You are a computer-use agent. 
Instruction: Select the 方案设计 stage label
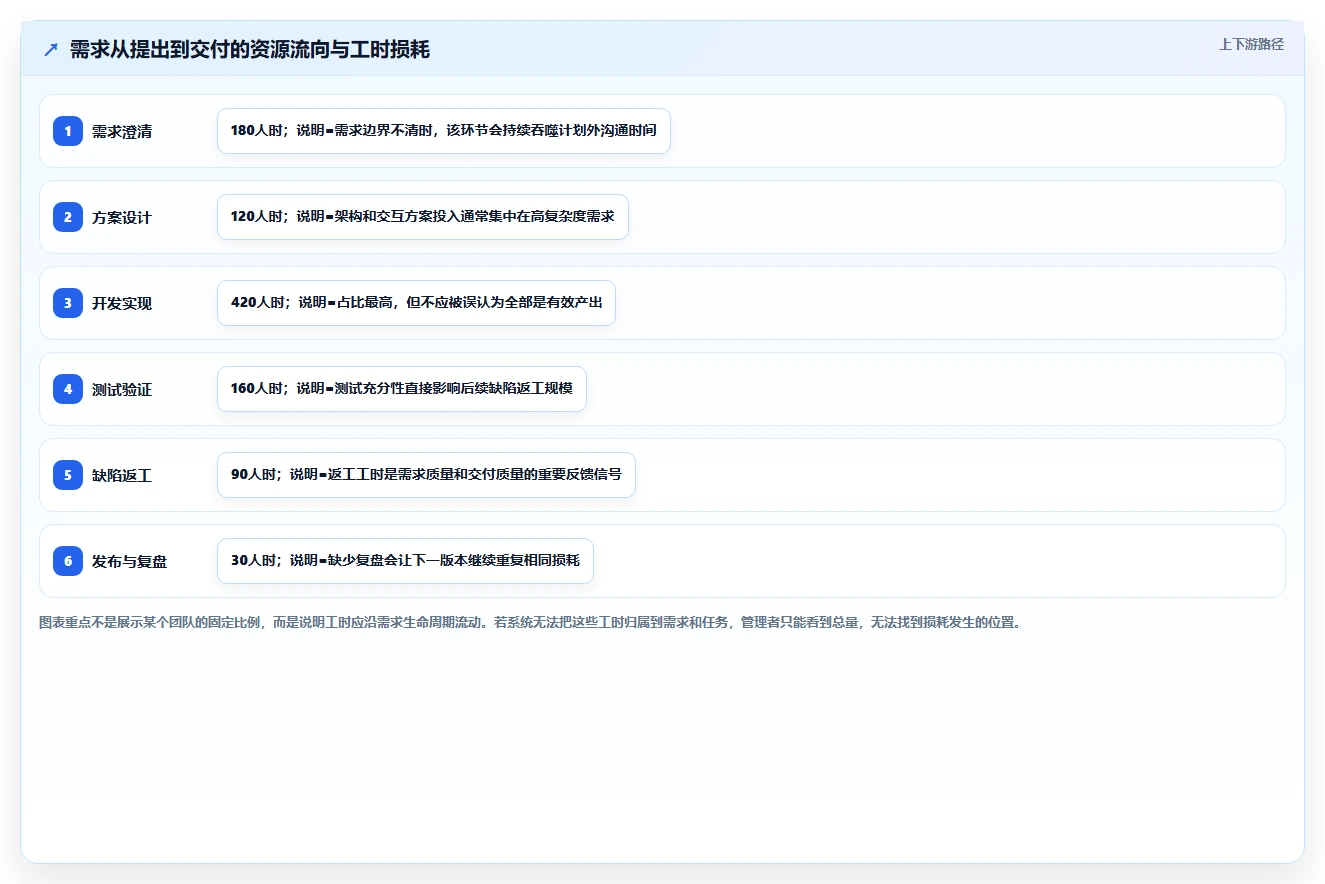coord(122,217)
